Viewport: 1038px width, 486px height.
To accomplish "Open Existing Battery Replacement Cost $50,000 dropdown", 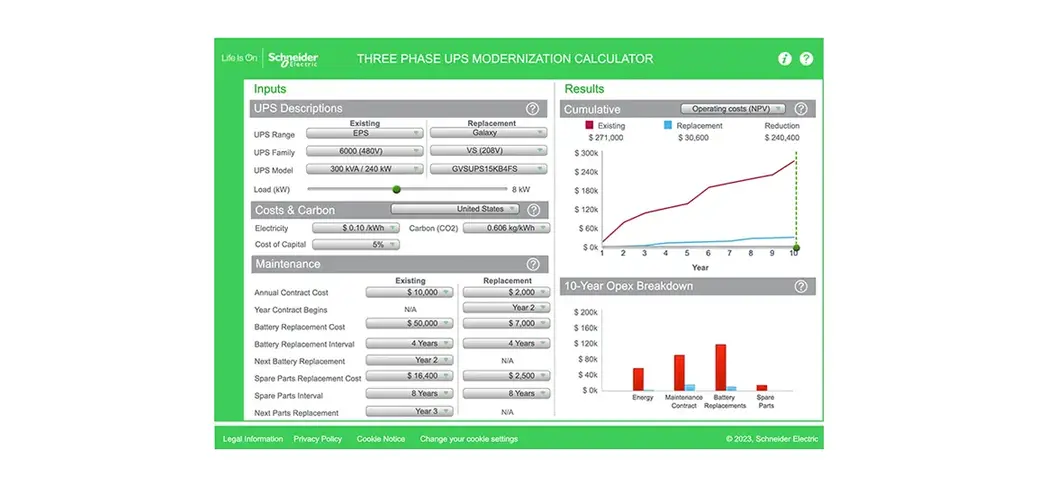I will 410,324.
